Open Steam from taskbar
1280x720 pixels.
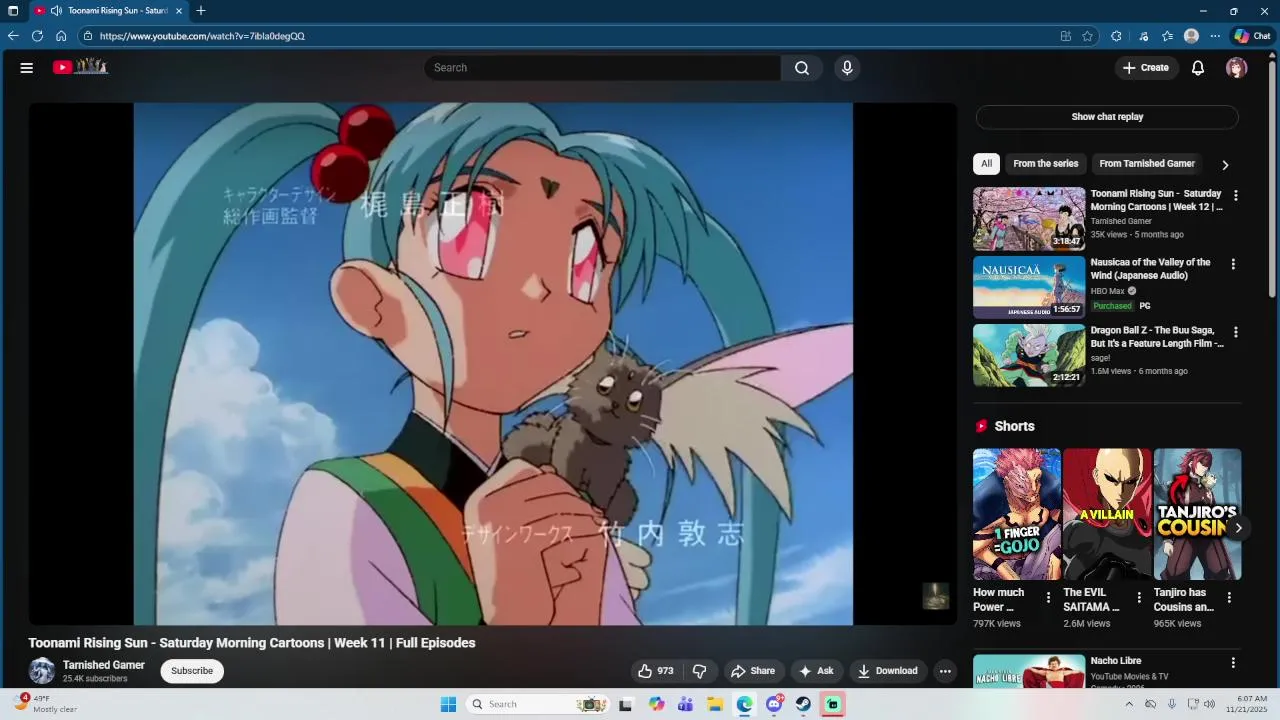tap(803, 704)
